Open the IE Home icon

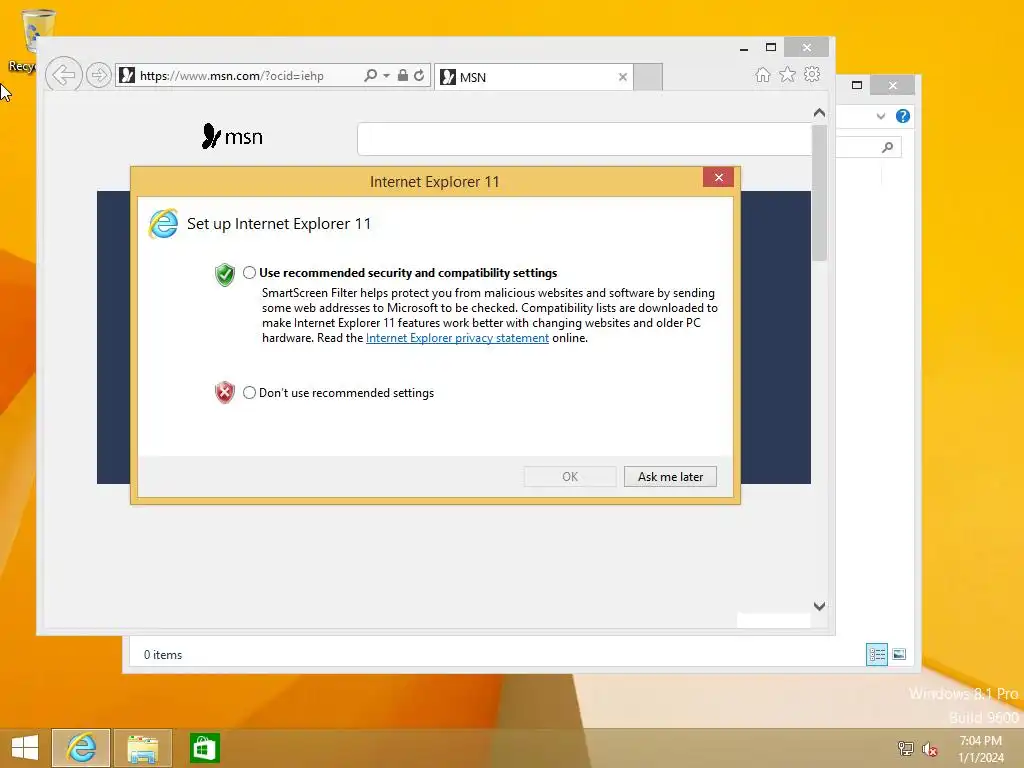coord(763,75)
